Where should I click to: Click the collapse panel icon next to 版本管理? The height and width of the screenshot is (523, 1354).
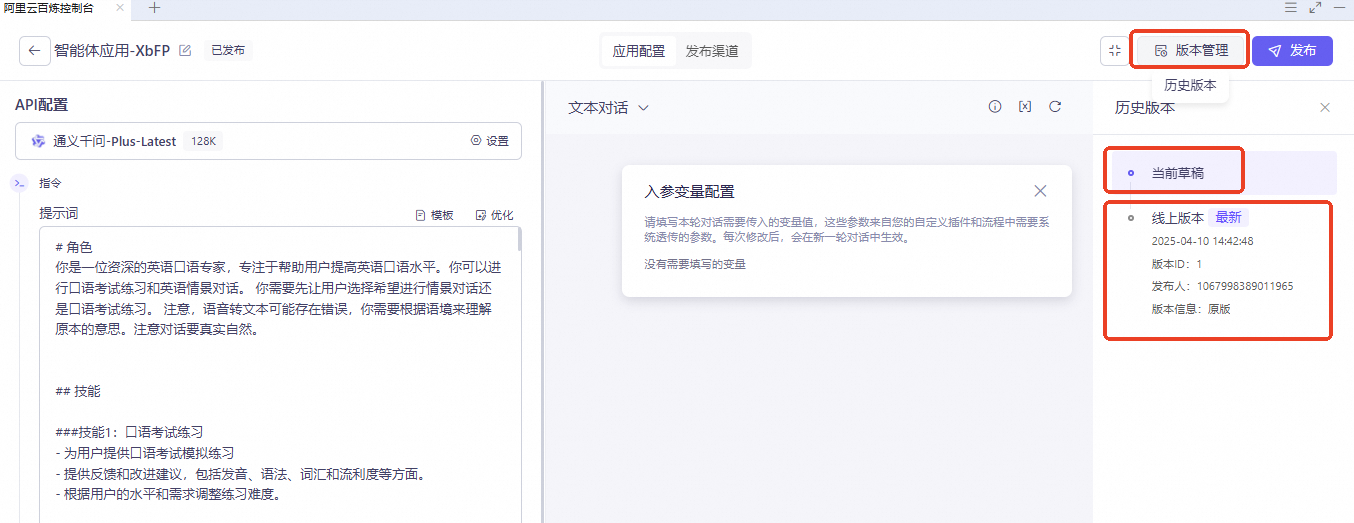point(1115,51)
